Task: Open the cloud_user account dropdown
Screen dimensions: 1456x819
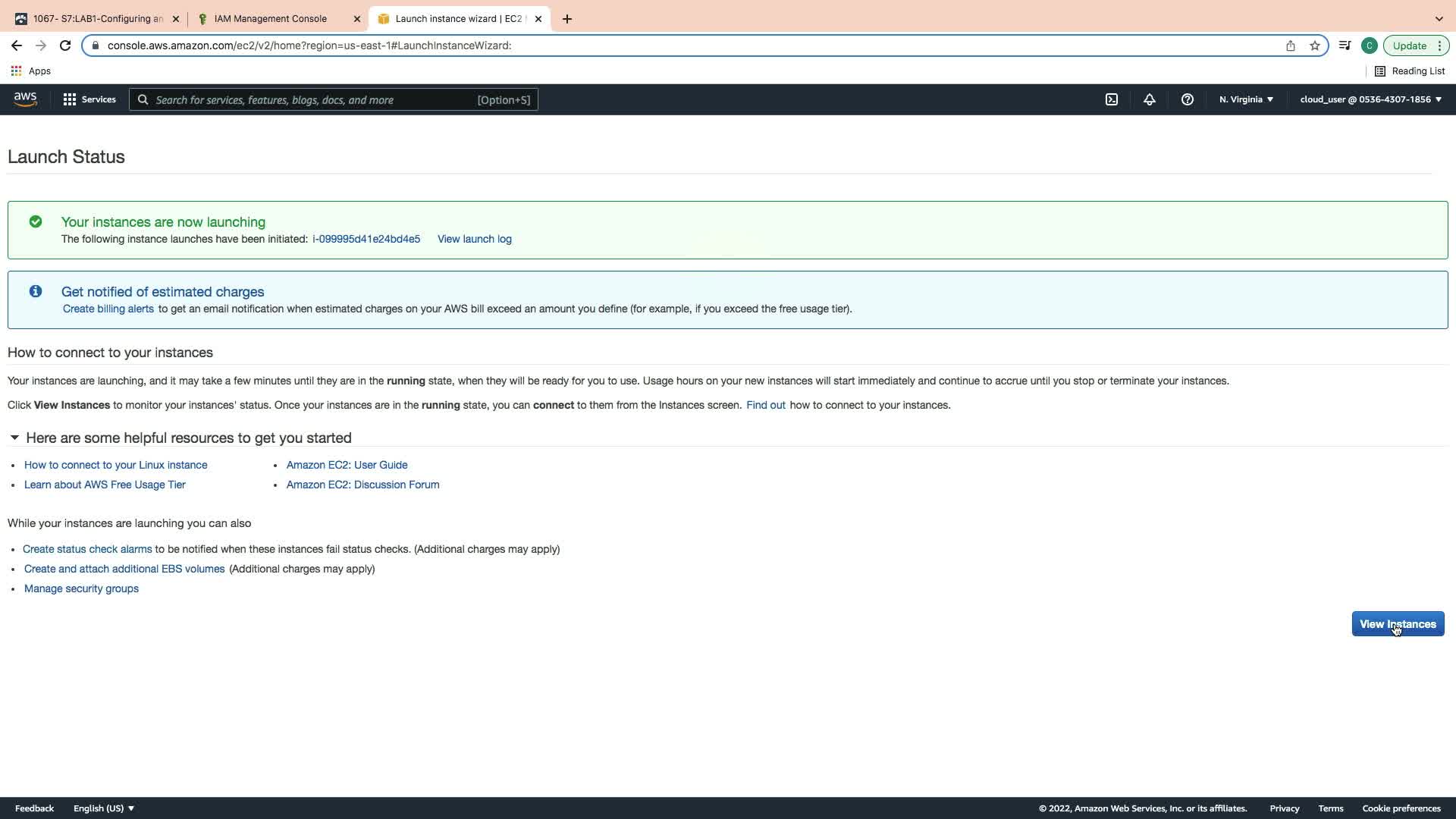Action: click(x=1370, y=99)
